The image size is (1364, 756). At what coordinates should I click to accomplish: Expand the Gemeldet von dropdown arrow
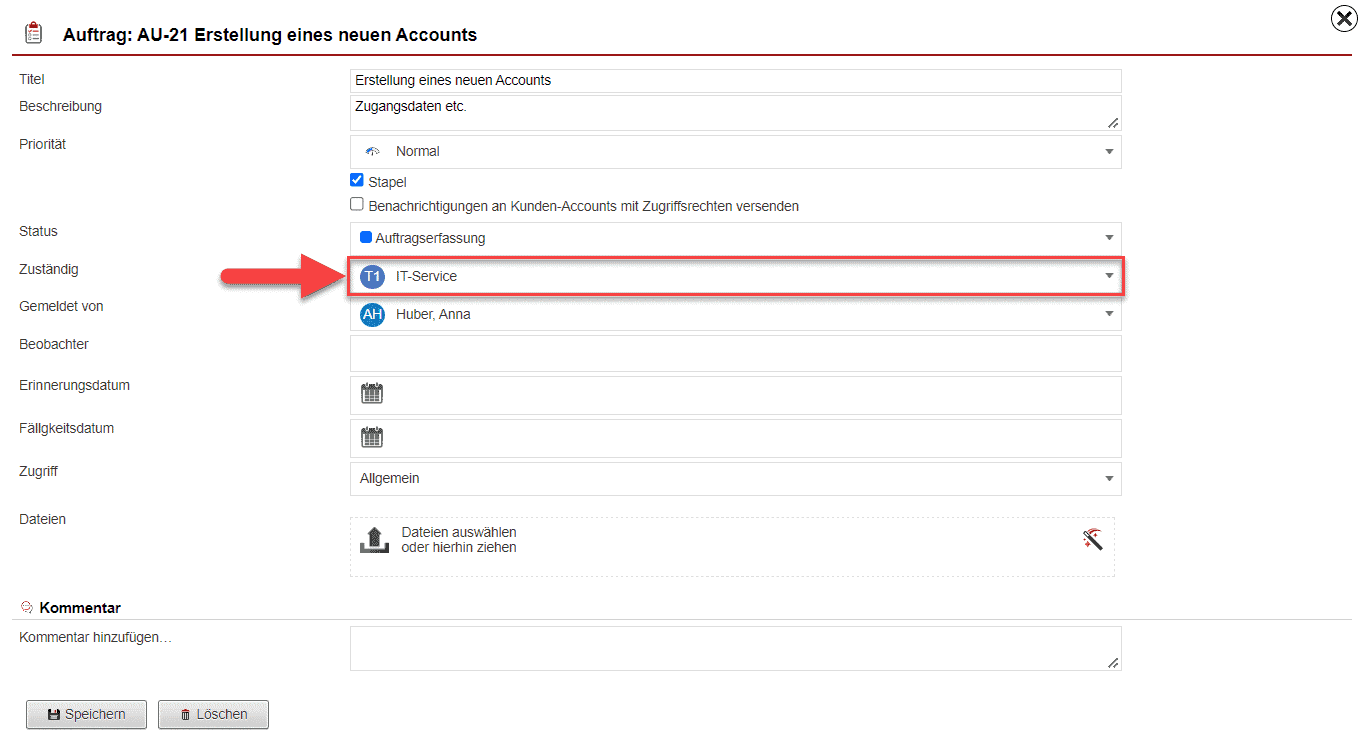(x=1108, y=314)
